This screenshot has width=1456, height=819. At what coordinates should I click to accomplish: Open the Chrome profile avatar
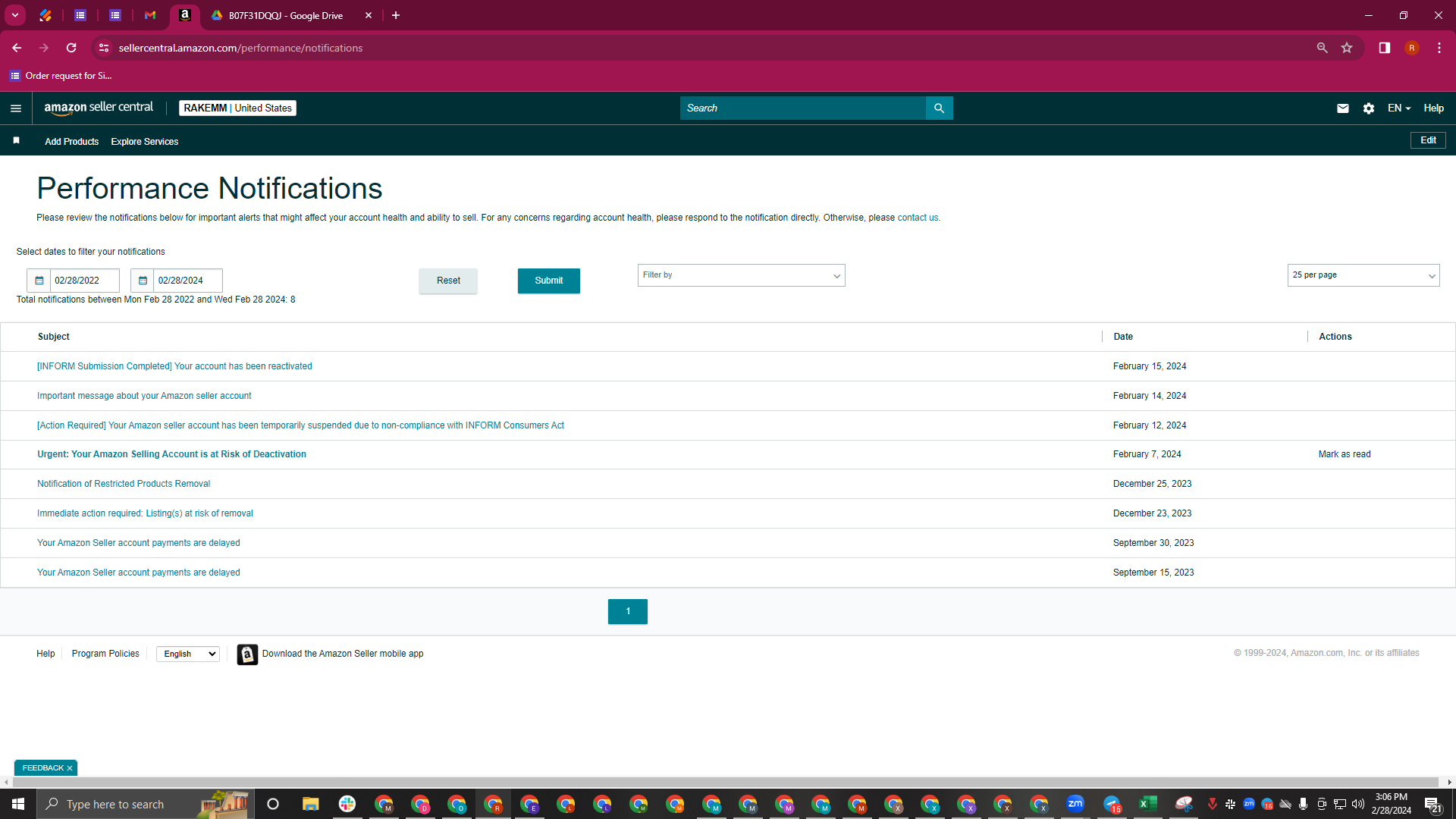point(1412,48)
